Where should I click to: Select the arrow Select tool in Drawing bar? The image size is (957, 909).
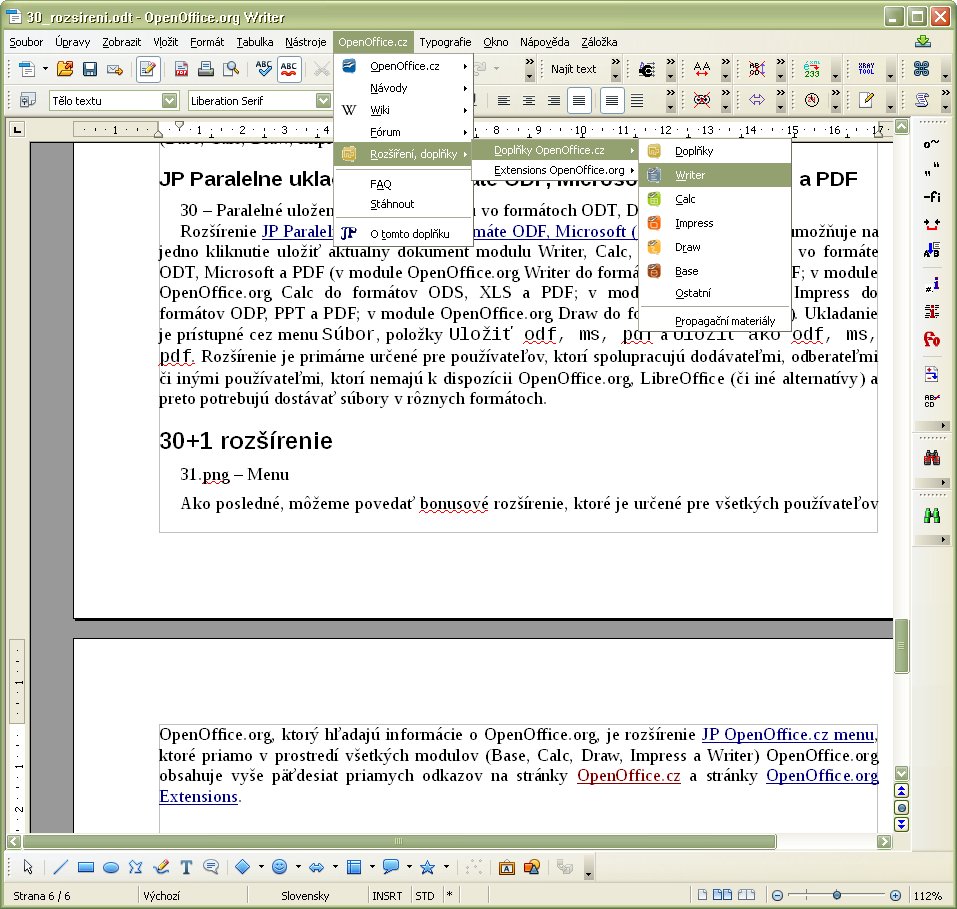[28, 867]
